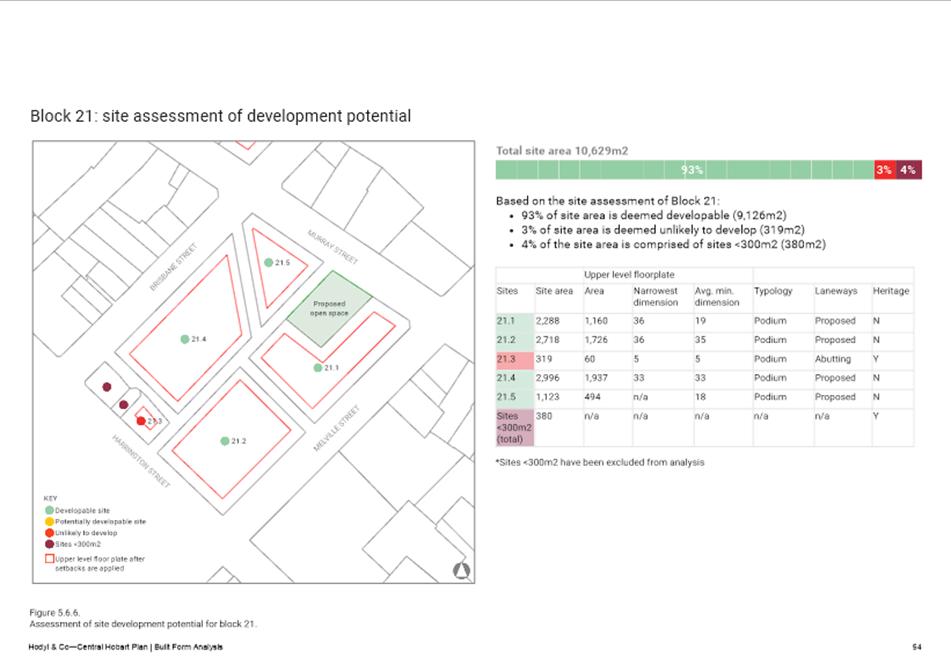The image size is (951, 672).
Task: Click the HARRINGTON STREET label on the map
Action: tap(141, 461)
